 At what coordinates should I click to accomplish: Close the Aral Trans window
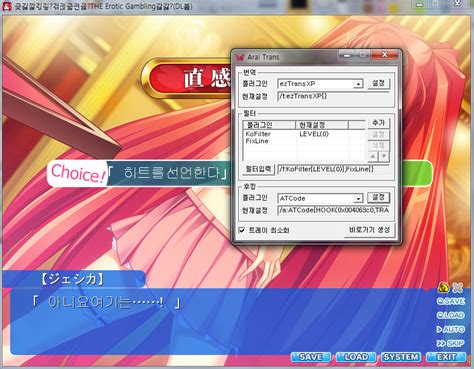(x=384, y=55)
